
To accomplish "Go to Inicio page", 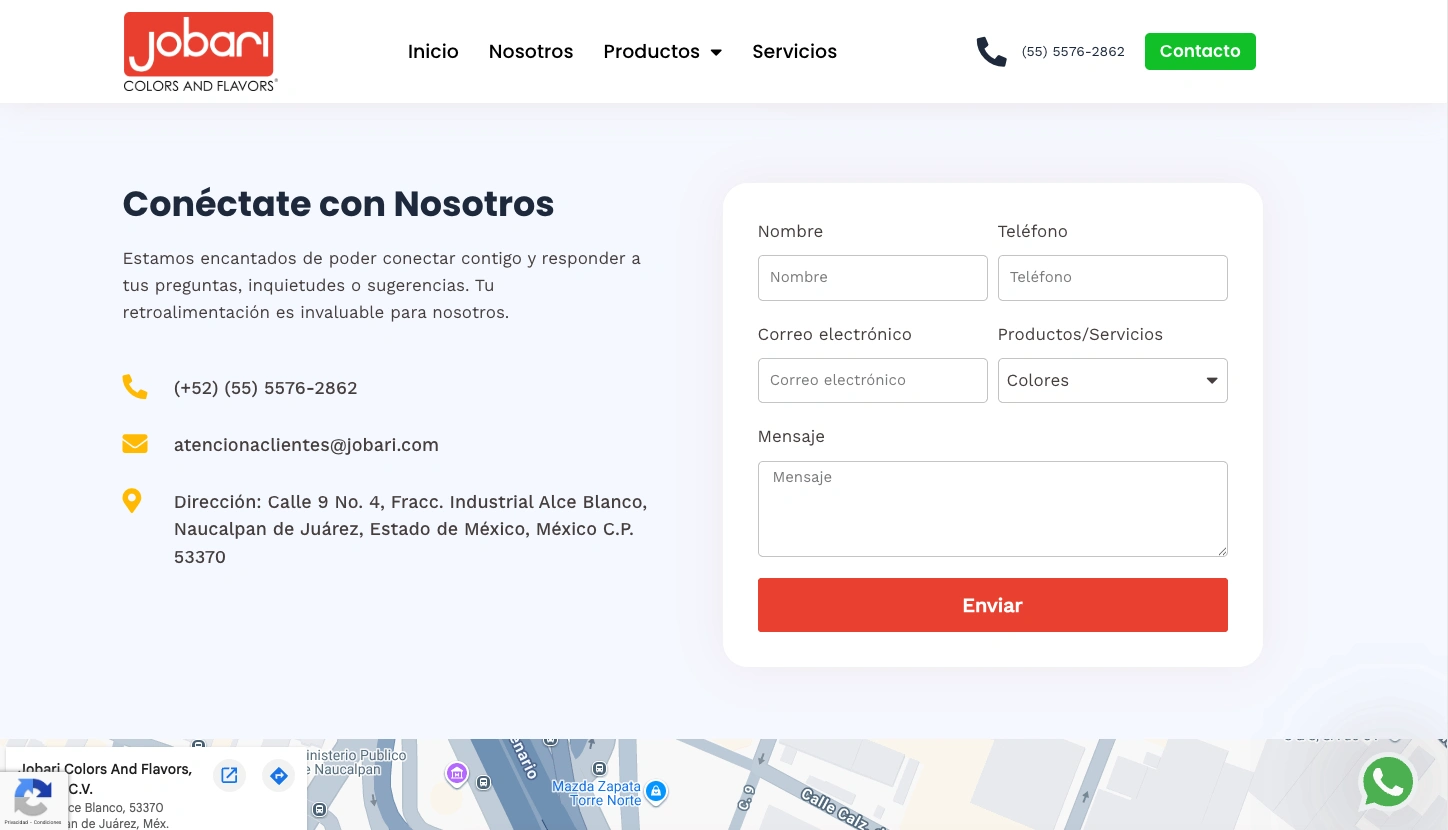I will point(433,51).
